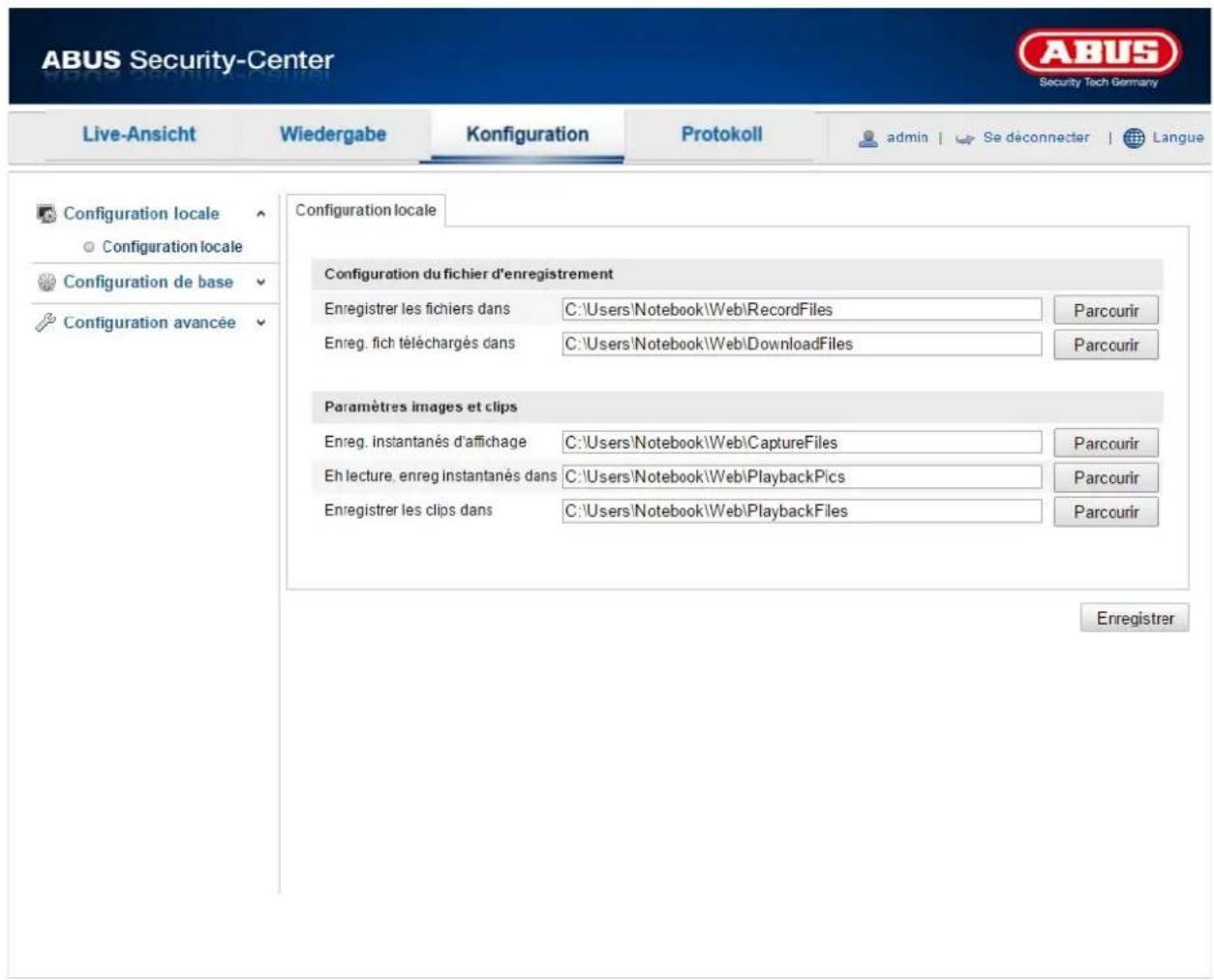The width and height of the screenshot is (1214, 980).
Task: Open the Protokoll tab
Action: pos(722,135)
